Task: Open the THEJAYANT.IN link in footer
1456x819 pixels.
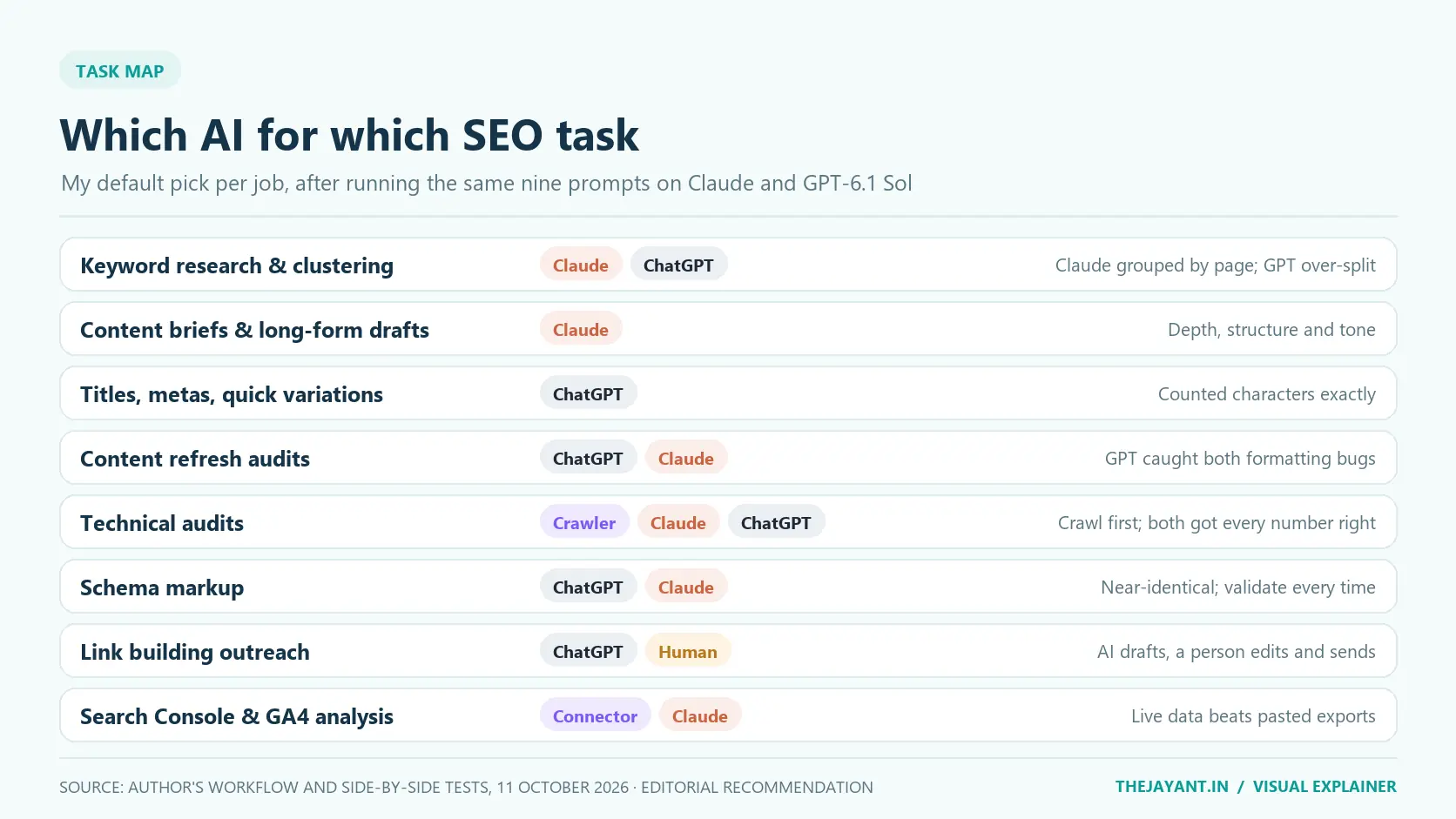Action: pyautogui.click(x=1172, y=787)
